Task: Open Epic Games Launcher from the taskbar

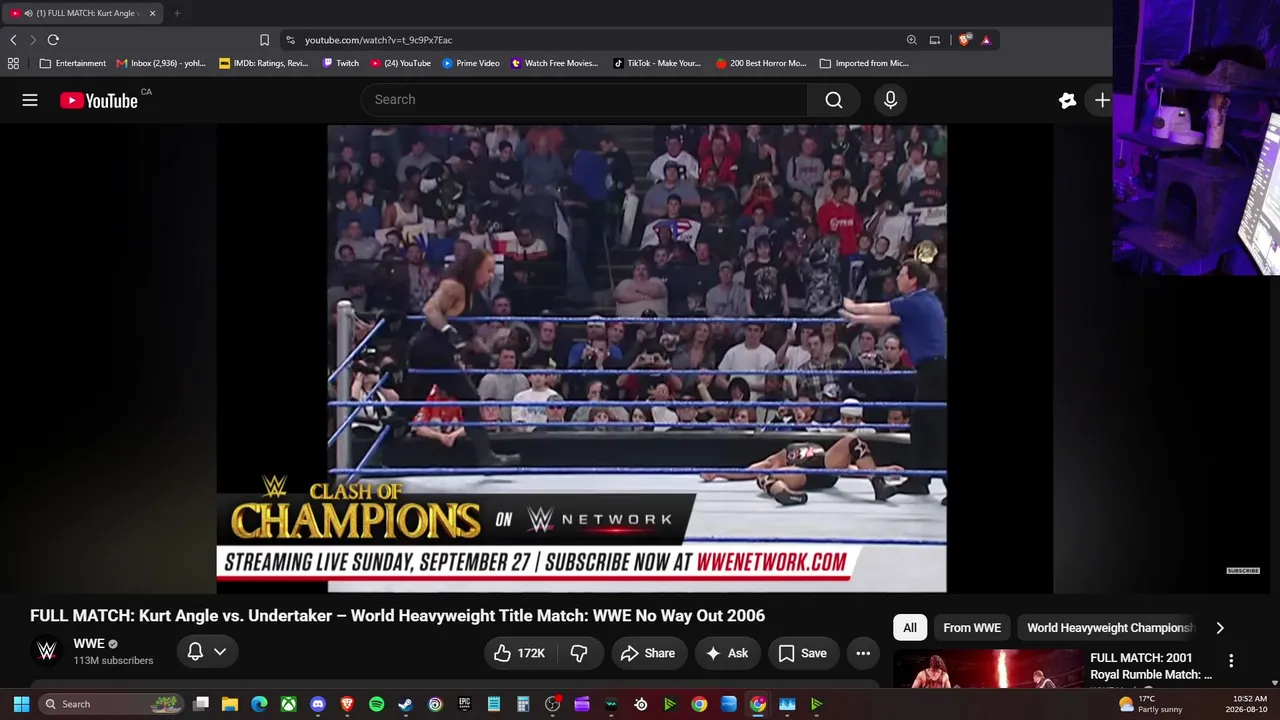Action: pyautogui.click(x=464, y=704)
